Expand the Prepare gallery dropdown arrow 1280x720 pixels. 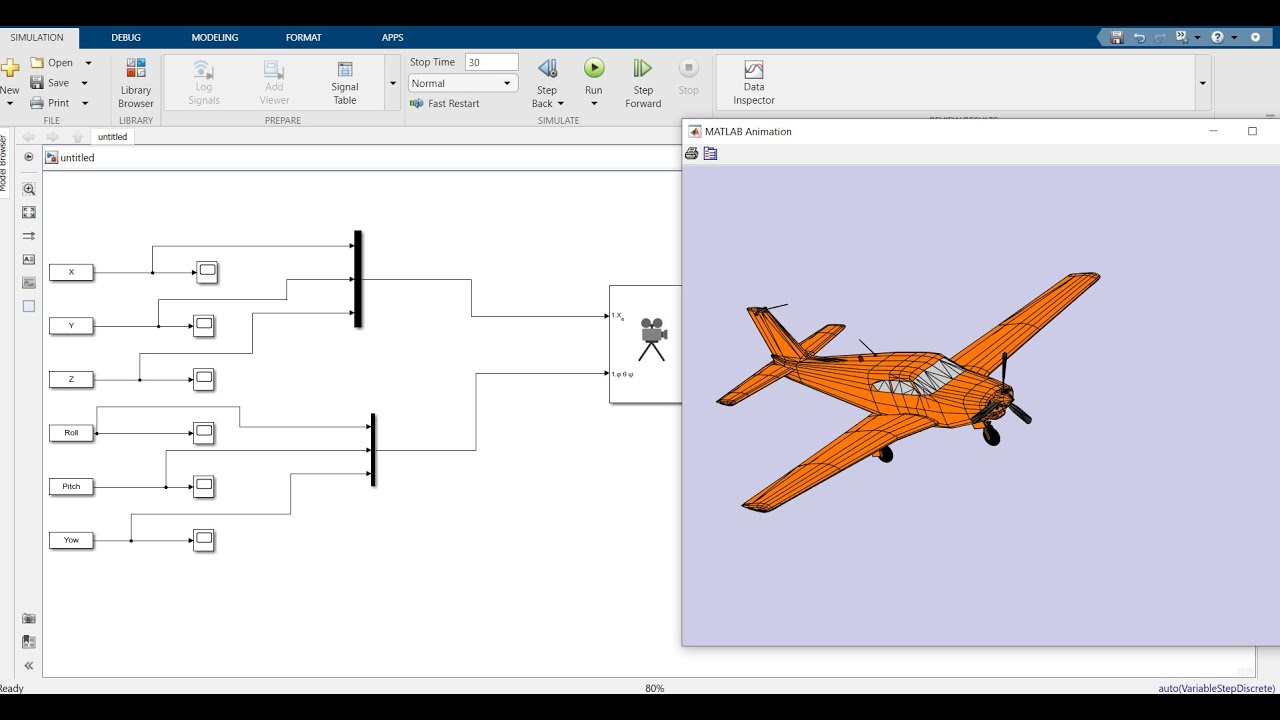[393, 83]
